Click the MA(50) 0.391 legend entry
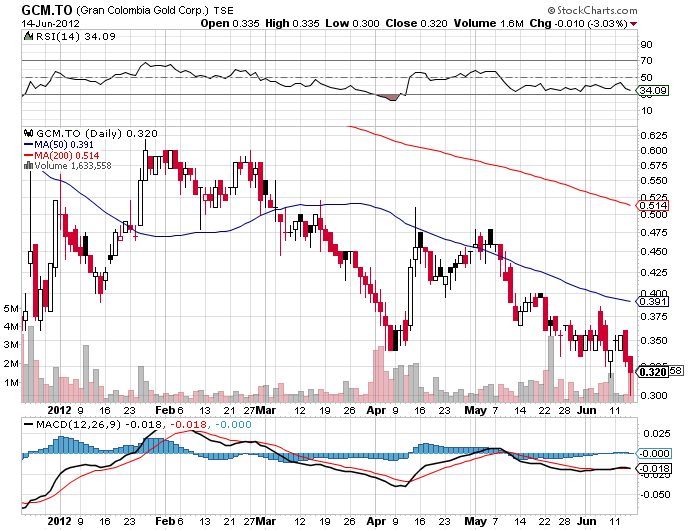 coord(59,145)
